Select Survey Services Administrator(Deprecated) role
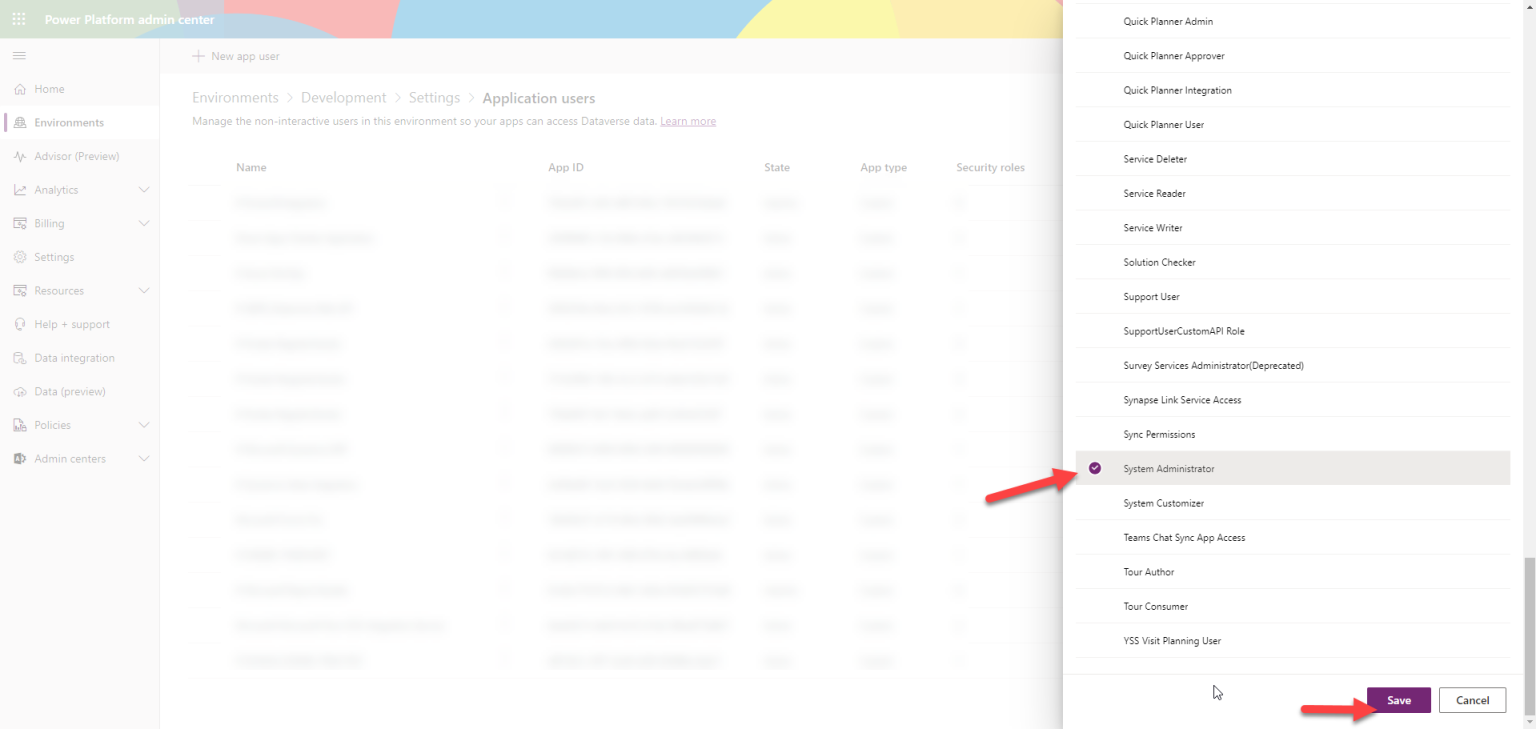The height and width of the screenshot is (729, 1536). [1293, 365]
